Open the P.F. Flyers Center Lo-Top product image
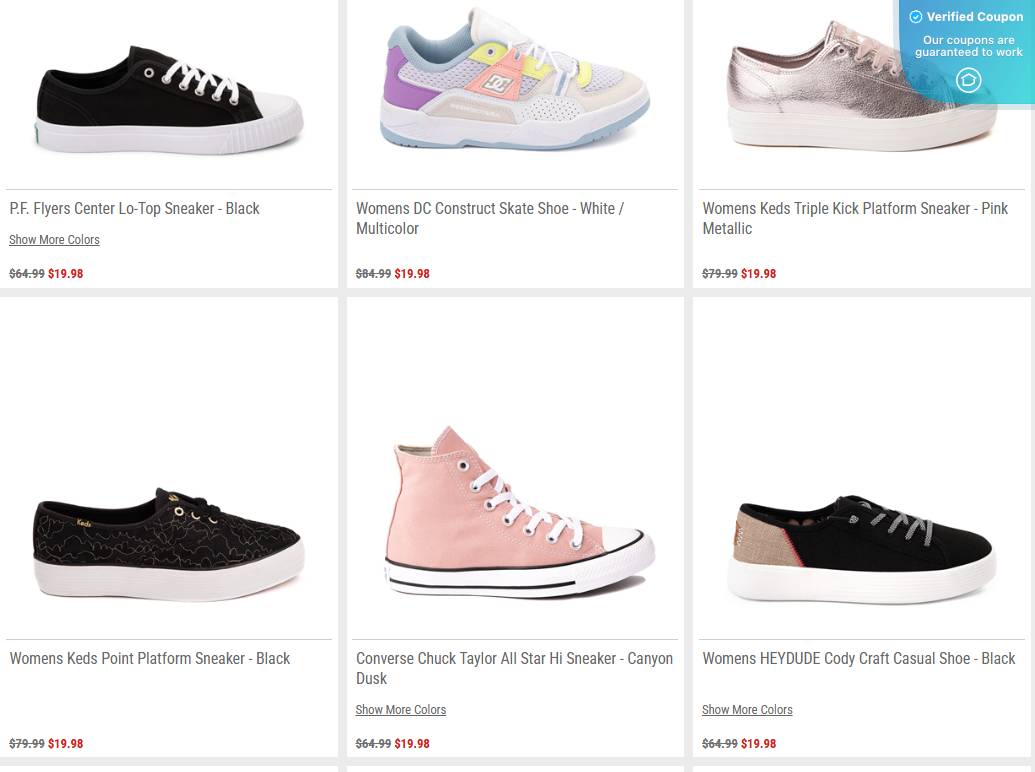1035x772 pixels. pyautogui.click(x=169, y=95)
